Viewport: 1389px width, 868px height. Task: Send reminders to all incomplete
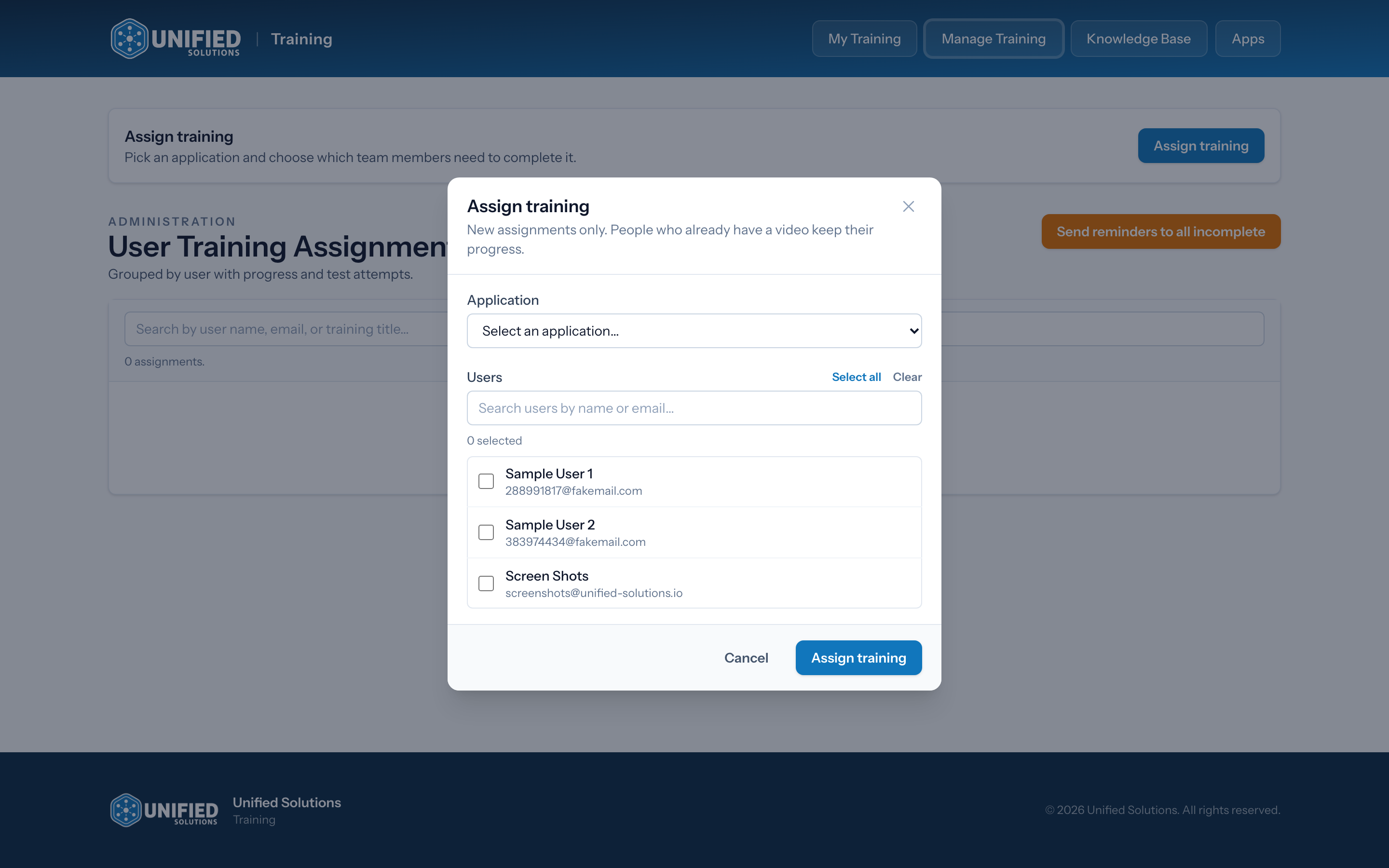(x=1160, y=231)
